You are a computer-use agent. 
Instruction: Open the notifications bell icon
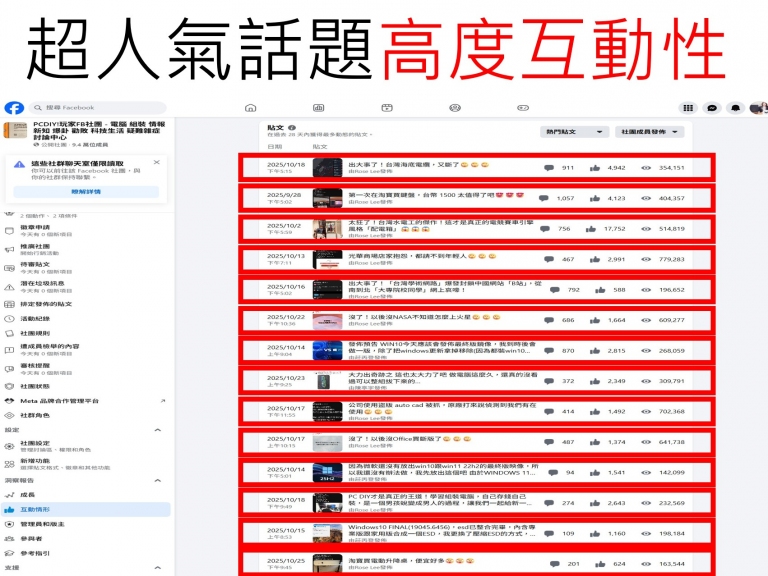point(736,108)
